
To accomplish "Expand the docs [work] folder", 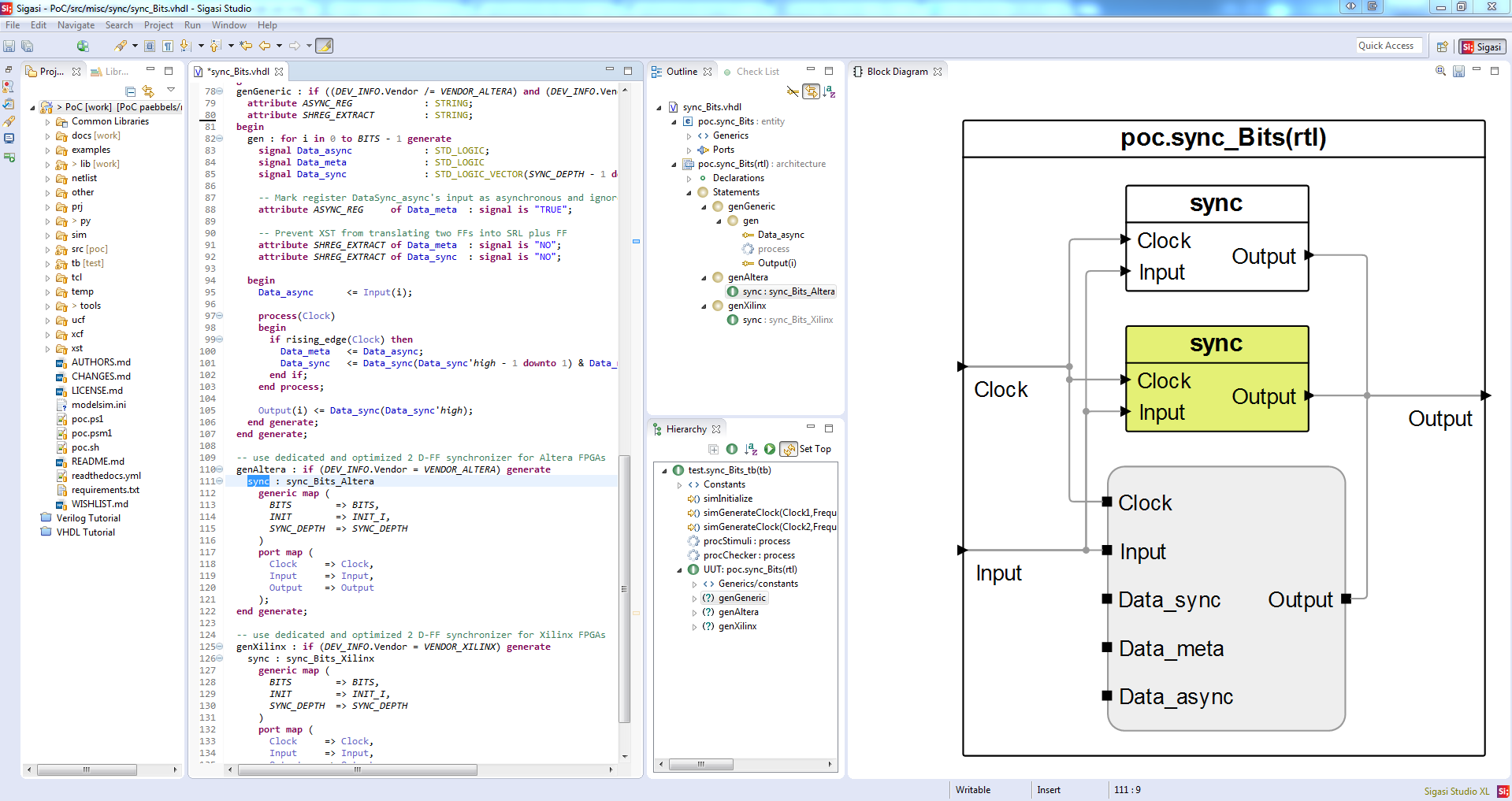I will tap(47, 136).
